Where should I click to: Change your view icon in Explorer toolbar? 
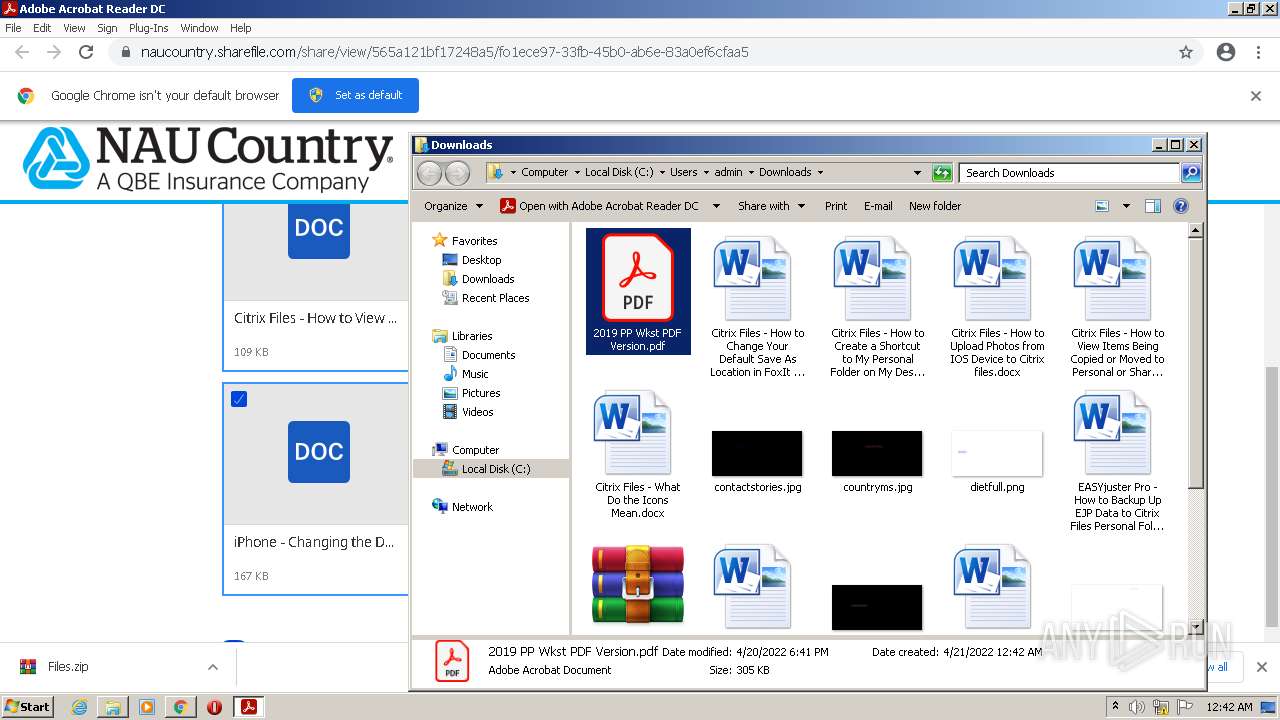pyautogui.click(x=1102, y=206)
